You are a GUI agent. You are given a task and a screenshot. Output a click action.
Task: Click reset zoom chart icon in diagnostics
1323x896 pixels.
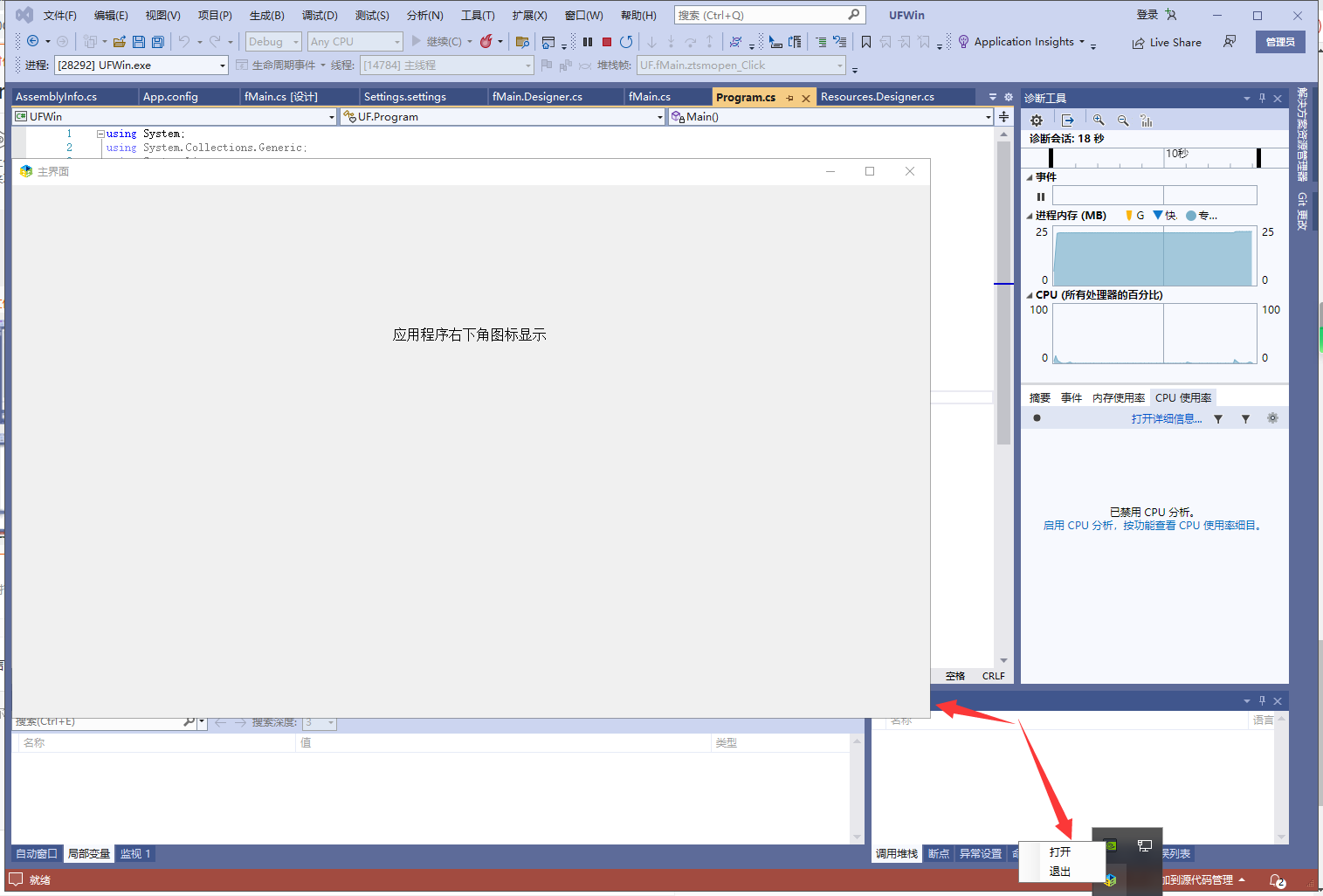[x=1147, y=121]
